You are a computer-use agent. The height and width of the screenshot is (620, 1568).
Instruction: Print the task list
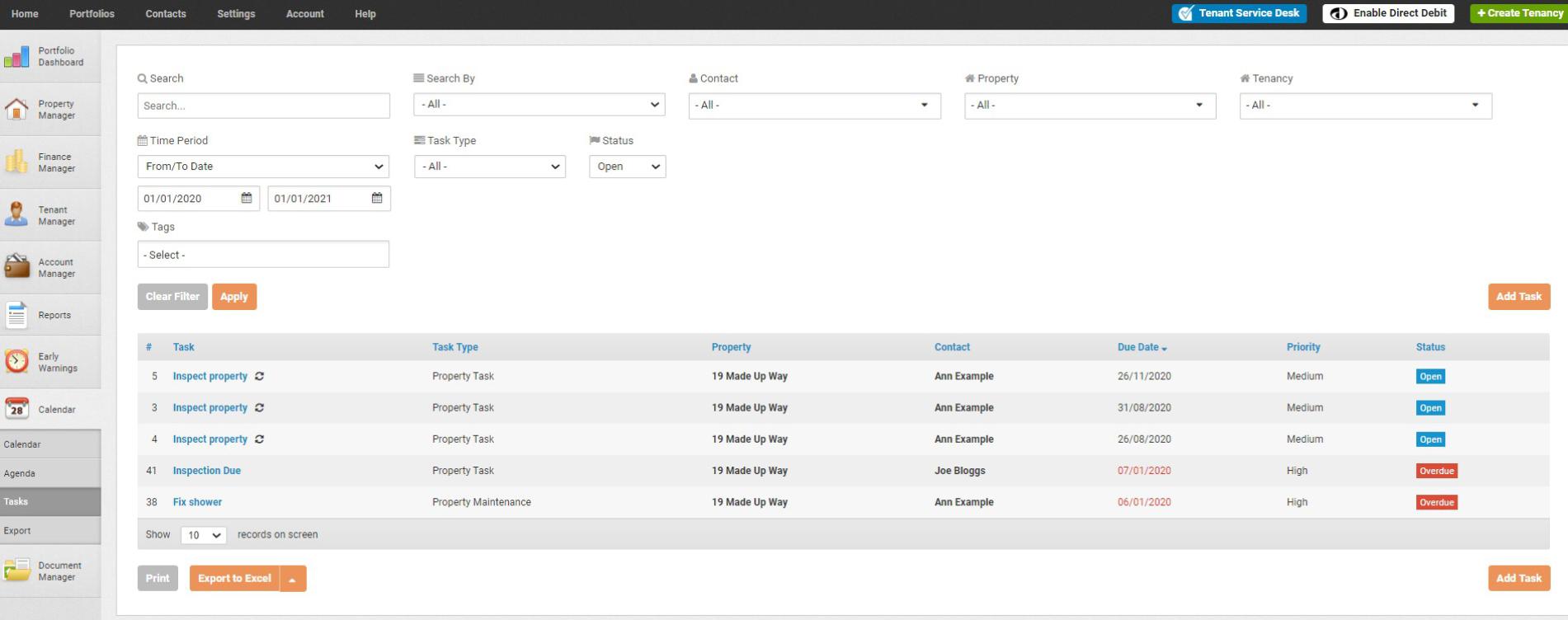(x=158, y=579)
